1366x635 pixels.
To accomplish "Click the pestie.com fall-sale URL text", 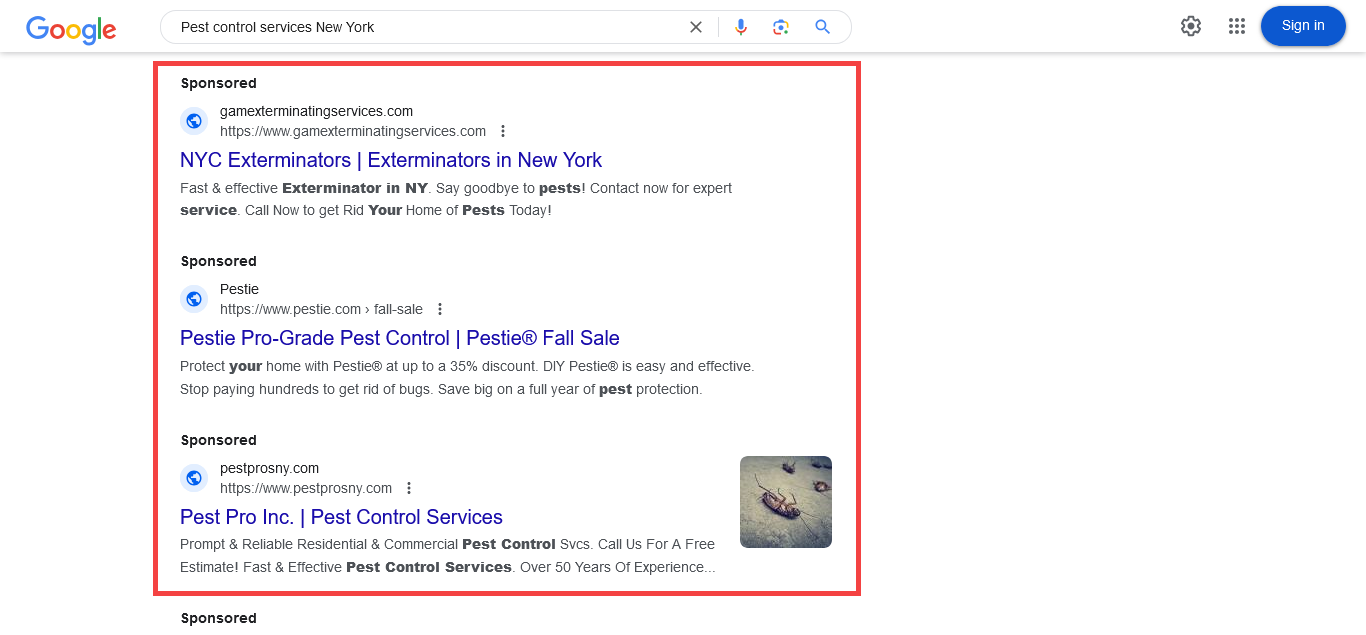I will coord(321,309).
